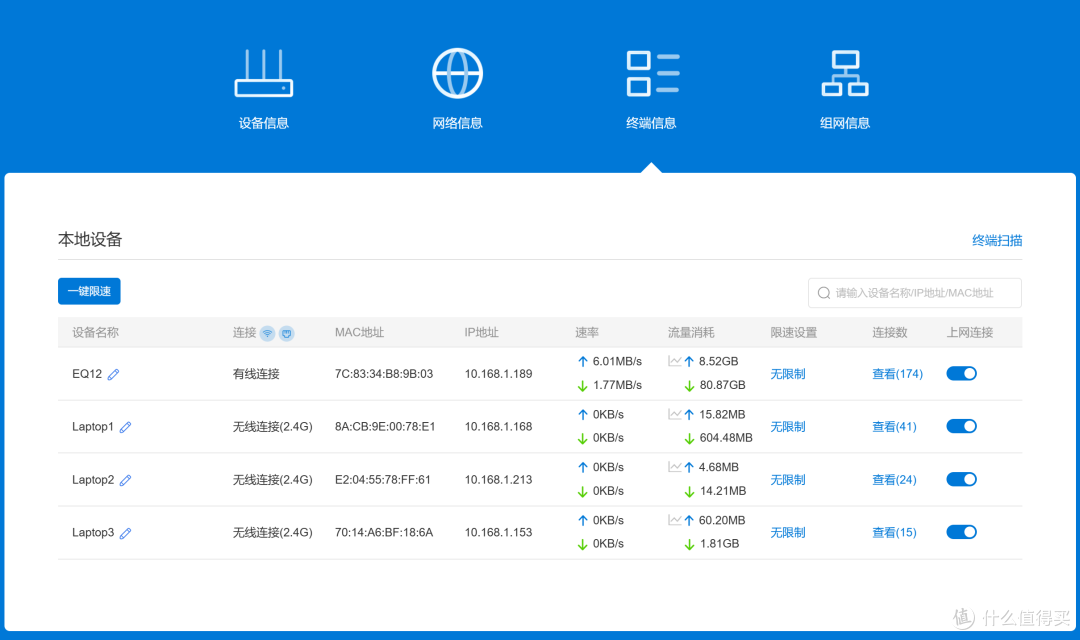The height and width of the screenshot is (640, 1080).
Task: Click the EQ12 device name
Action: tap(87, 374)
